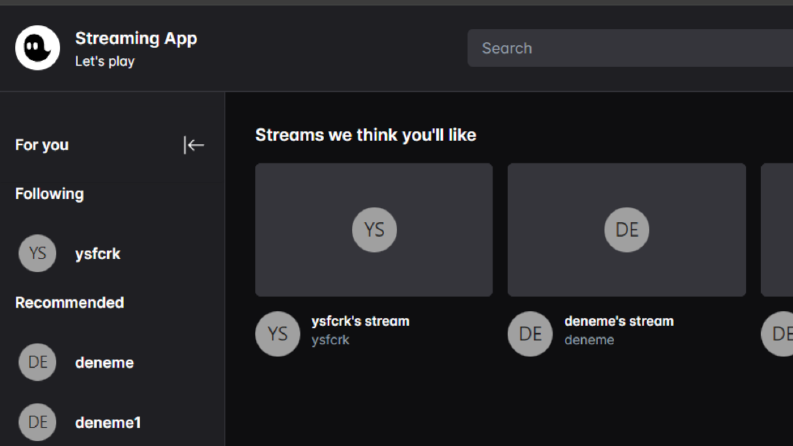Select deneme in Recommended sidebar
Viewport: 793px width, 446px height.
pos(104,363)
